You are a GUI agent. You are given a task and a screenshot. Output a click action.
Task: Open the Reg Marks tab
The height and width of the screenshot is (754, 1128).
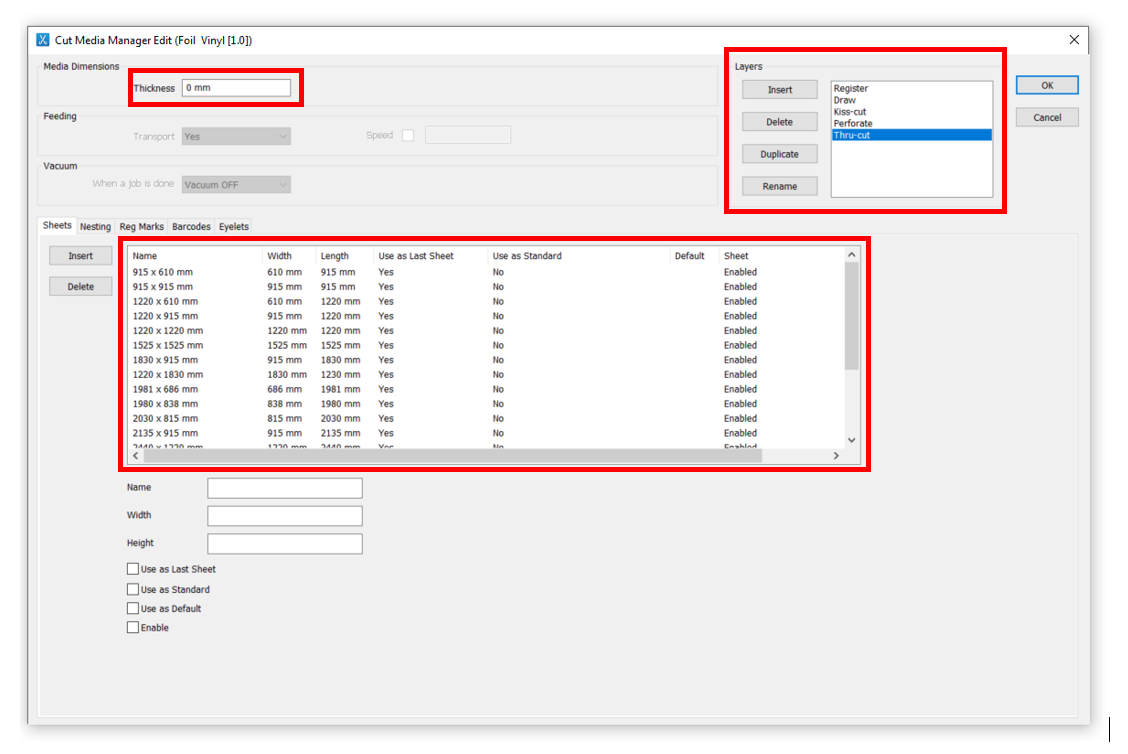[141, 227]
